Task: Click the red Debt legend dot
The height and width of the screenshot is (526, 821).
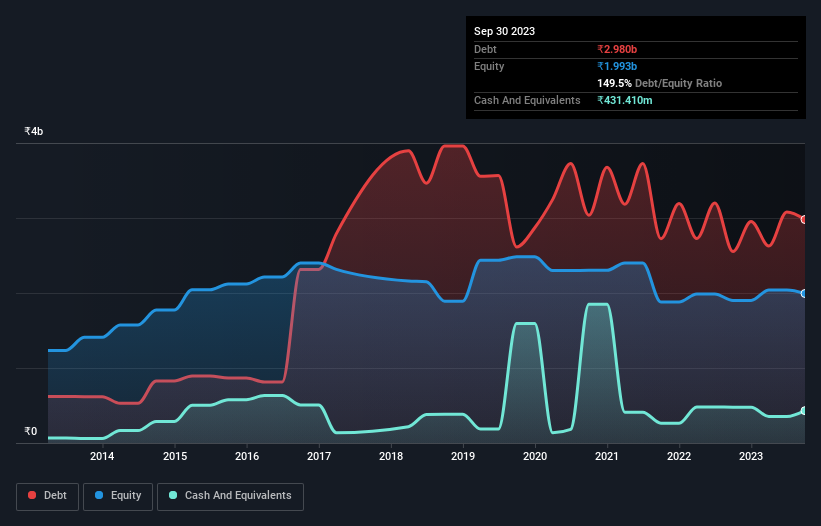Action: click(x=32, y=495)
